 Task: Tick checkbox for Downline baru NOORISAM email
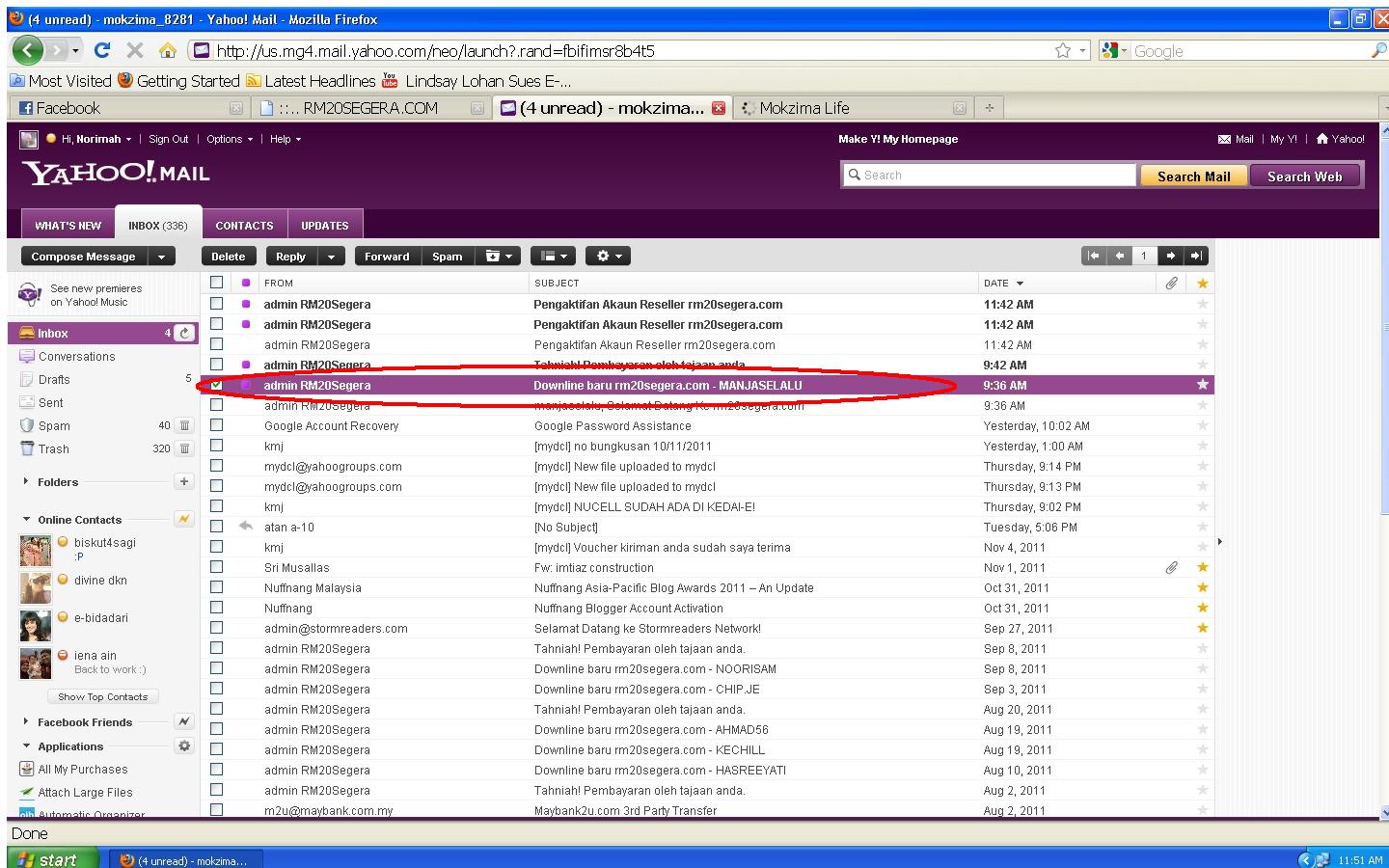[217, 668]
